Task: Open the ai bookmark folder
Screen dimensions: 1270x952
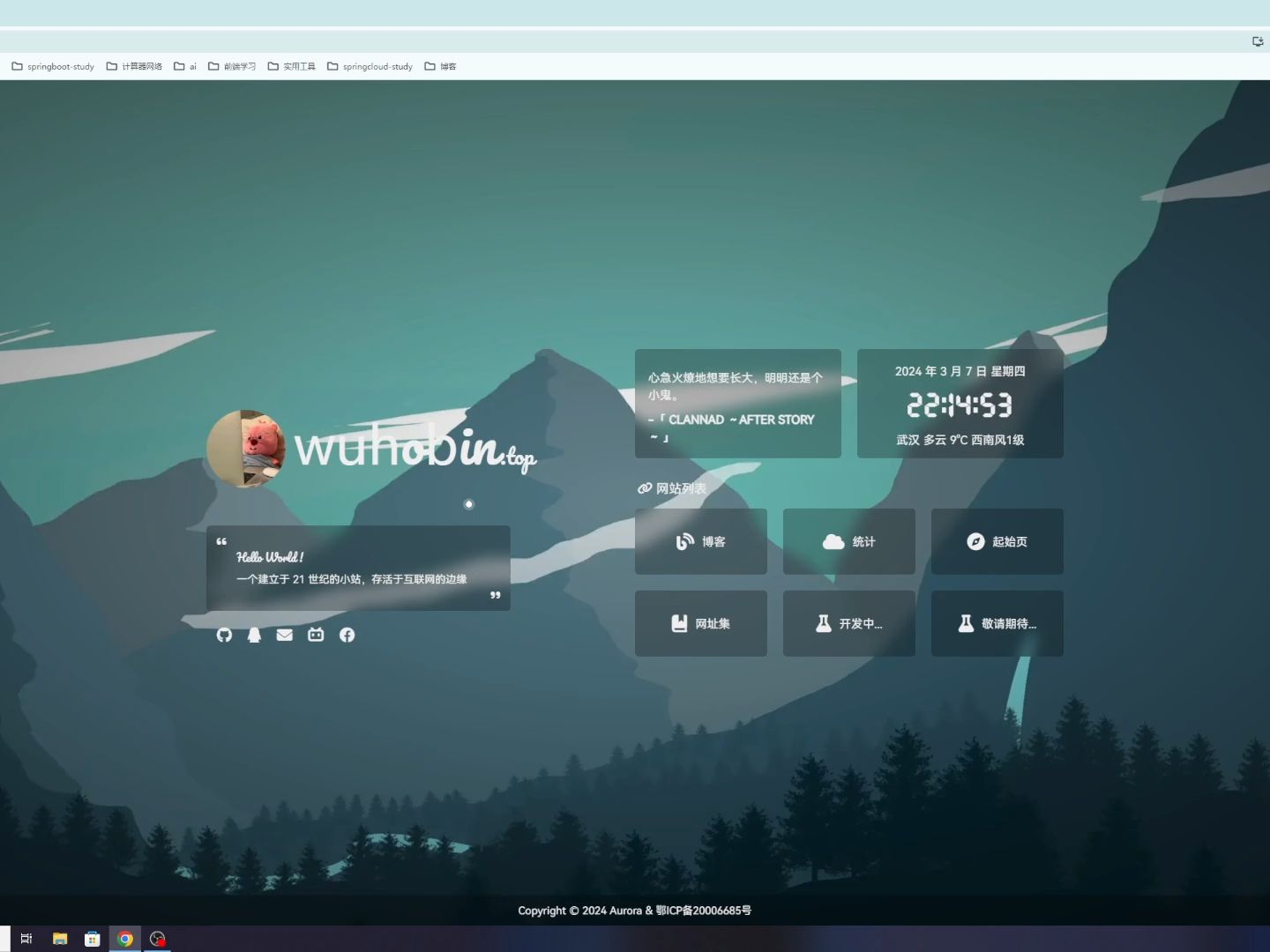Action: coord(185,66)
